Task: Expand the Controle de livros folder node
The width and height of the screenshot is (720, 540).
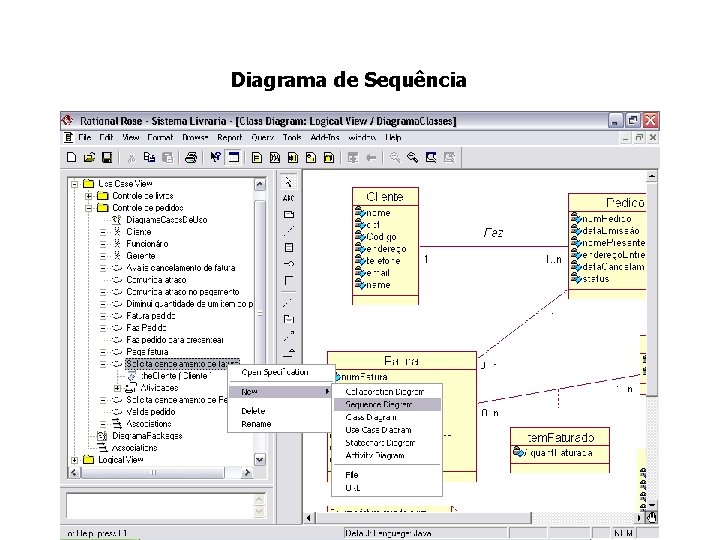Action: point(89,196)
